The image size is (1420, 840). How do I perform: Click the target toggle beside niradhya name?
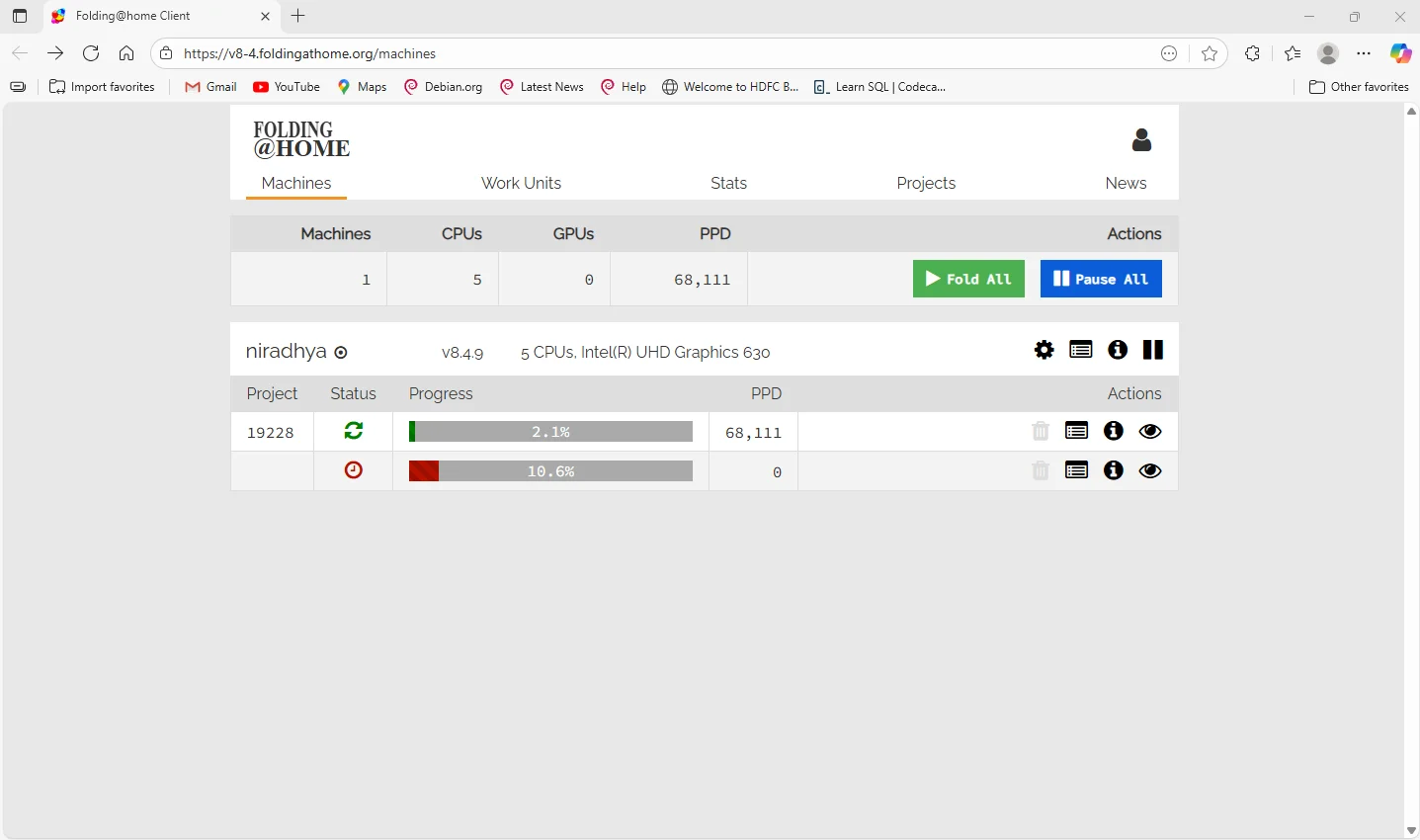click(x=340, y=353)
